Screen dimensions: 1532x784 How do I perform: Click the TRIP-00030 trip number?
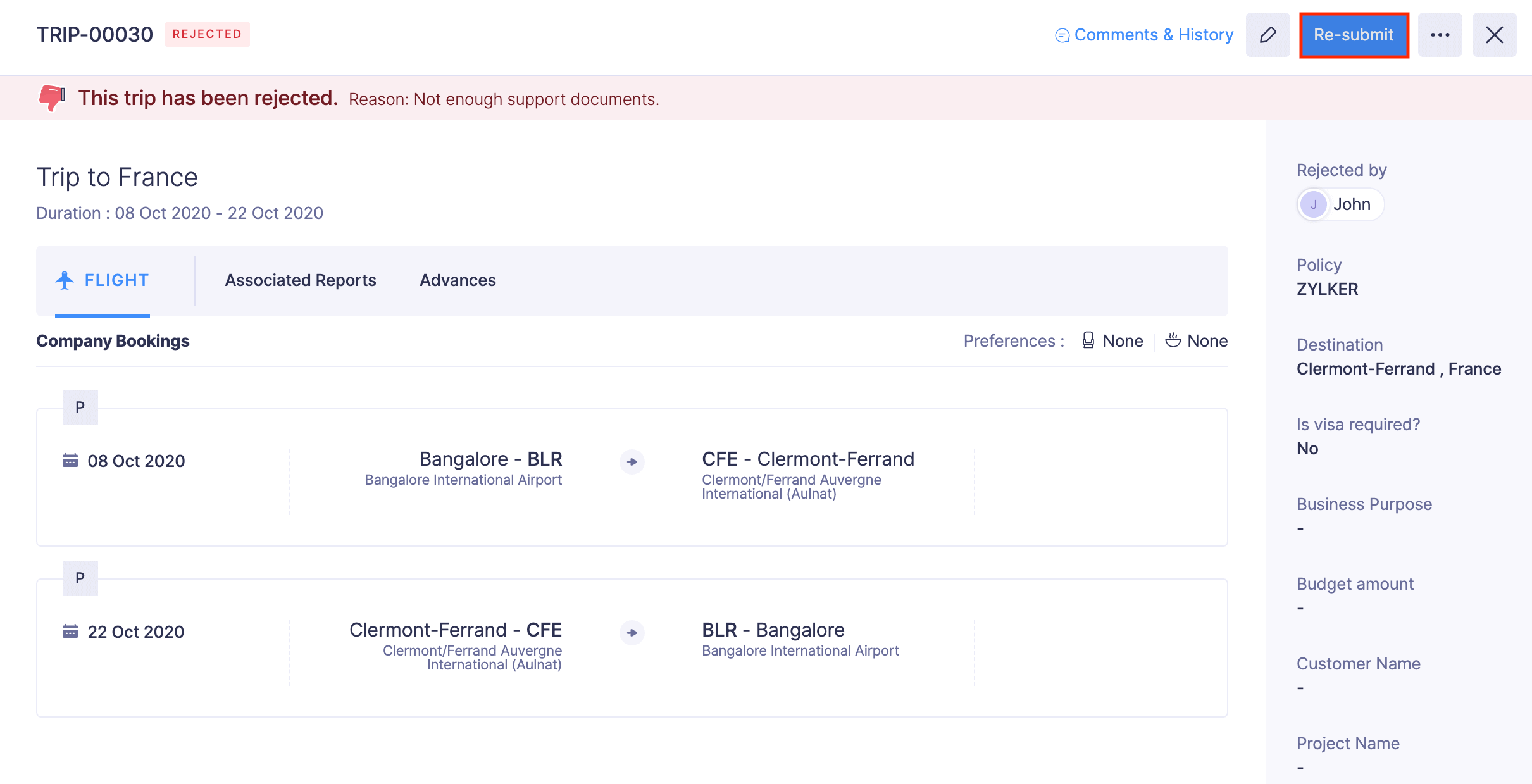pos(95,34)
